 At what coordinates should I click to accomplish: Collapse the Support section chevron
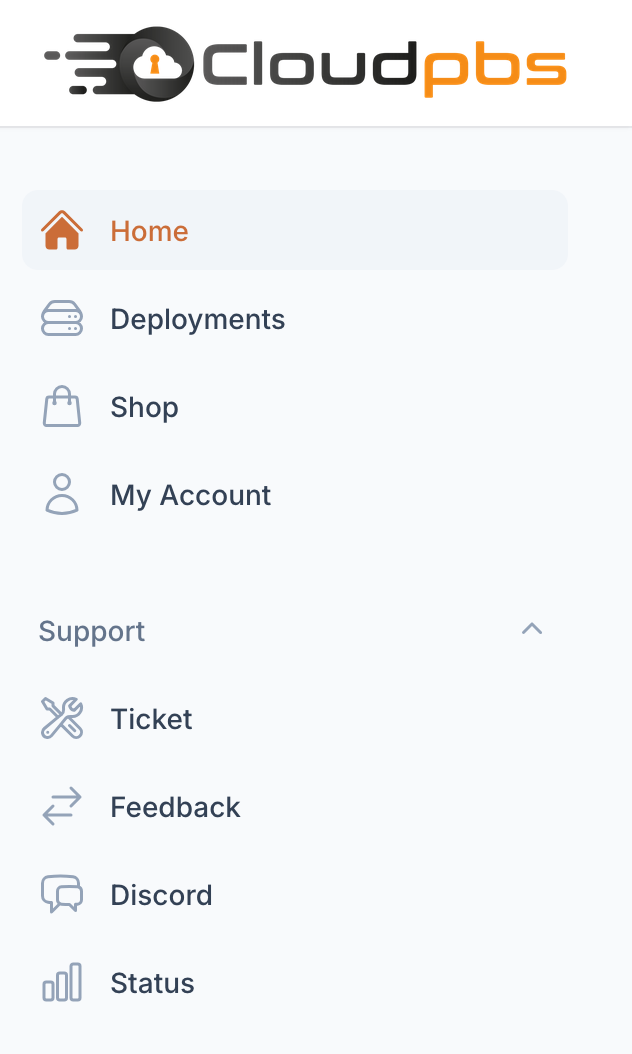click(532, 629)
